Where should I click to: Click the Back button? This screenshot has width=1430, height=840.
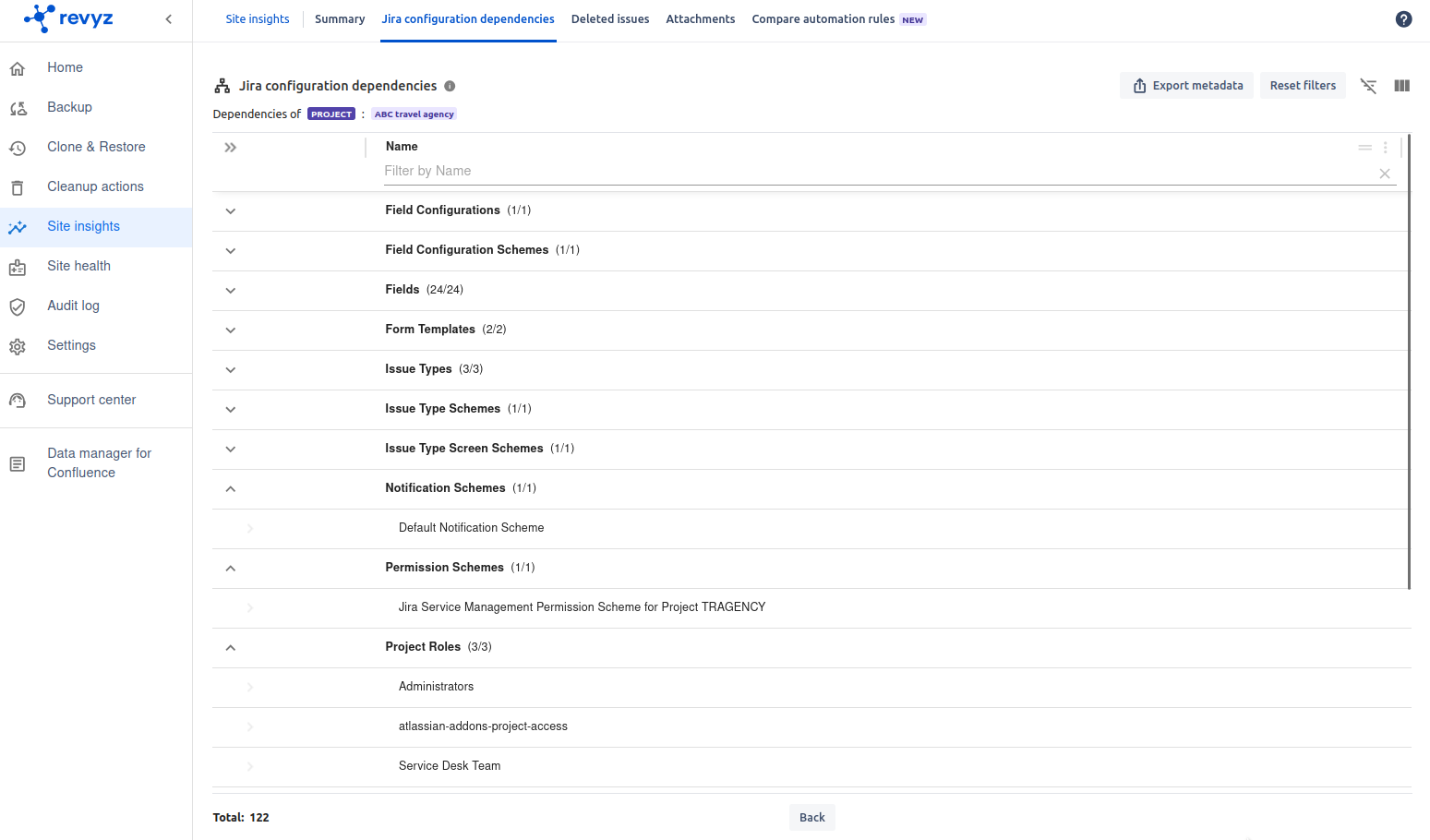click(x=811, y=818)
